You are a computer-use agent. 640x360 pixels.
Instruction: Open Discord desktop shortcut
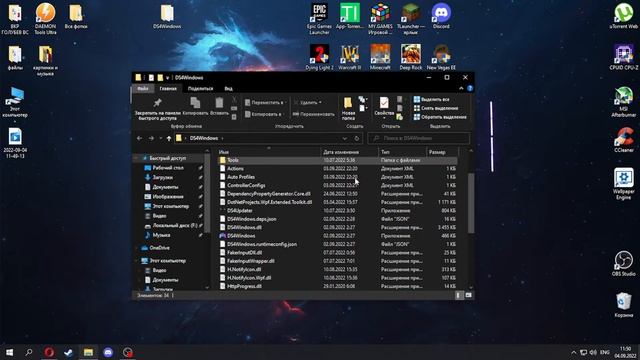click(441, 16)
